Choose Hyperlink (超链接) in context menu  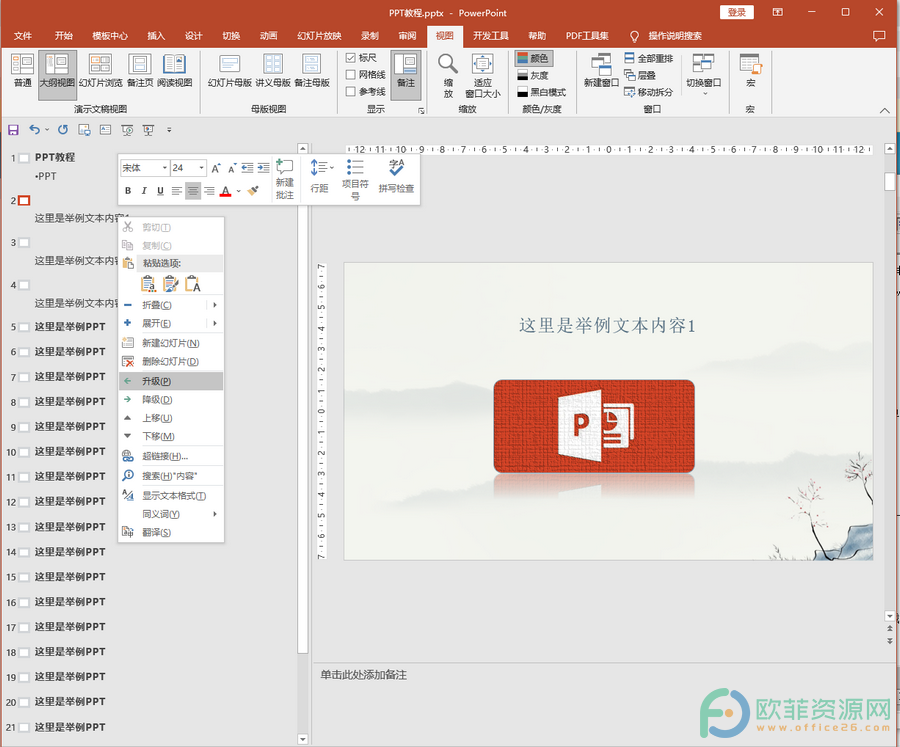(171, 456)
